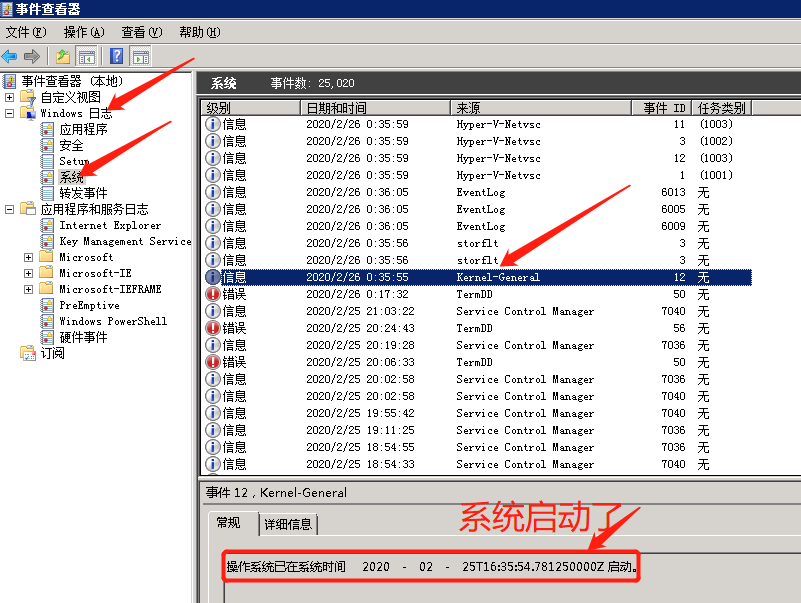Open the 查看(V) menu
801x603 pixels.
click(x=142, y=32)
